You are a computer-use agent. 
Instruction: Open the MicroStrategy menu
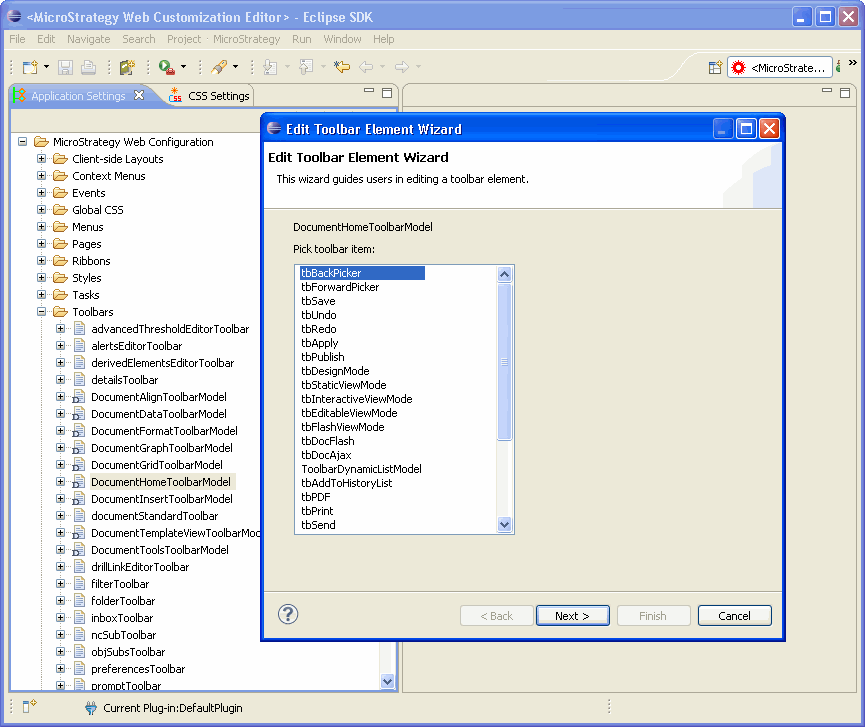click(247, 39)
